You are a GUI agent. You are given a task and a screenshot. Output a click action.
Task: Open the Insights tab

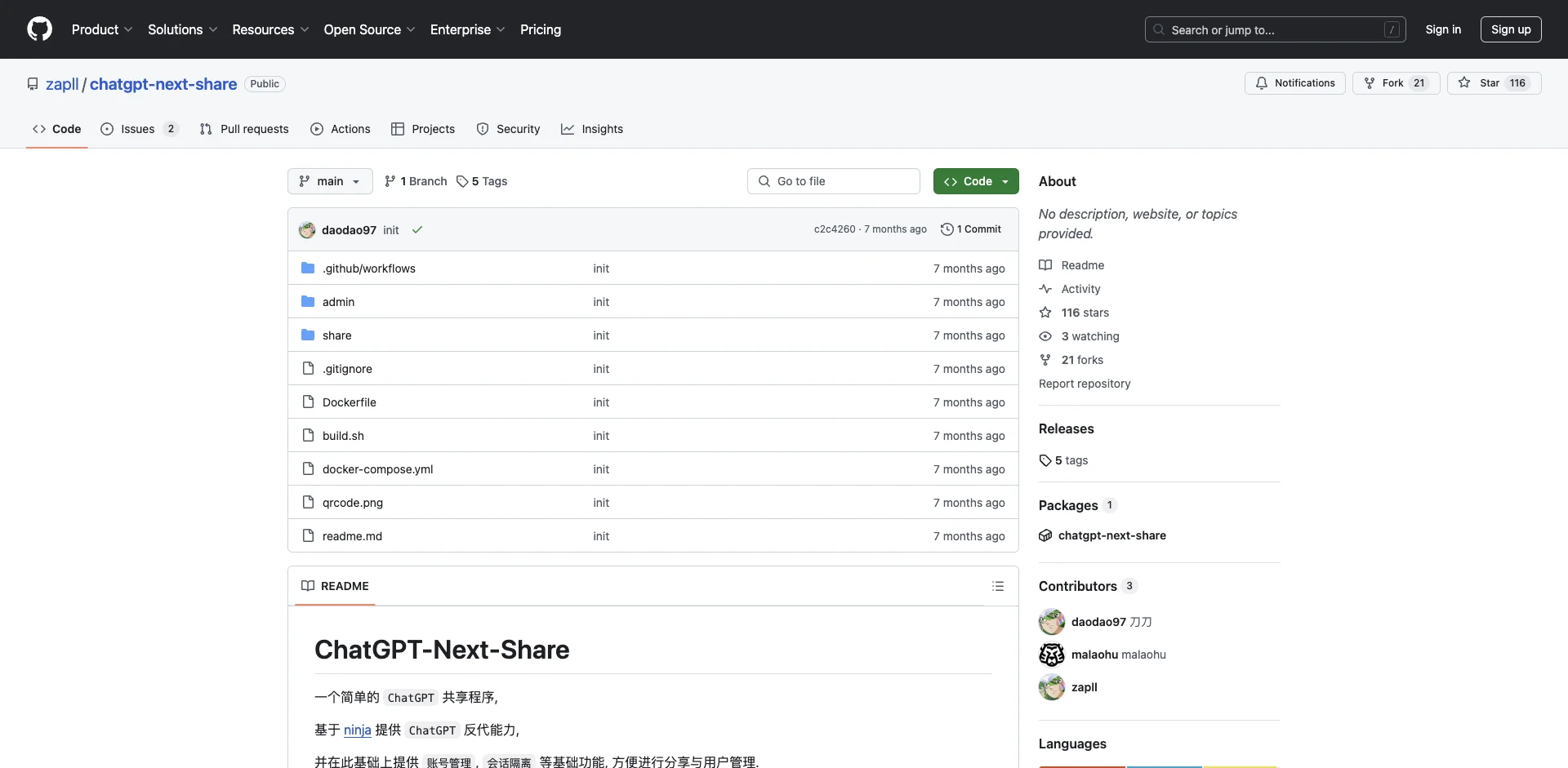(x=592, y=129)
